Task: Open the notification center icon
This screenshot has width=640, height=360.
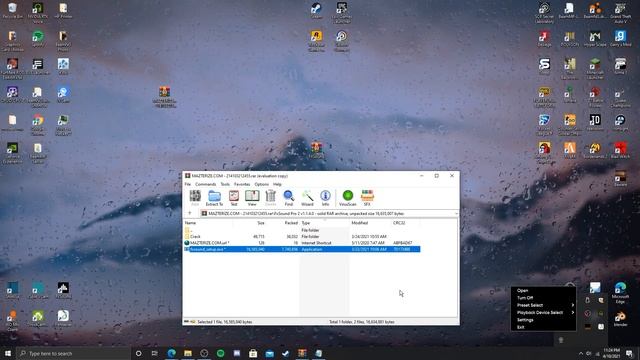Action: click(629, 353)
